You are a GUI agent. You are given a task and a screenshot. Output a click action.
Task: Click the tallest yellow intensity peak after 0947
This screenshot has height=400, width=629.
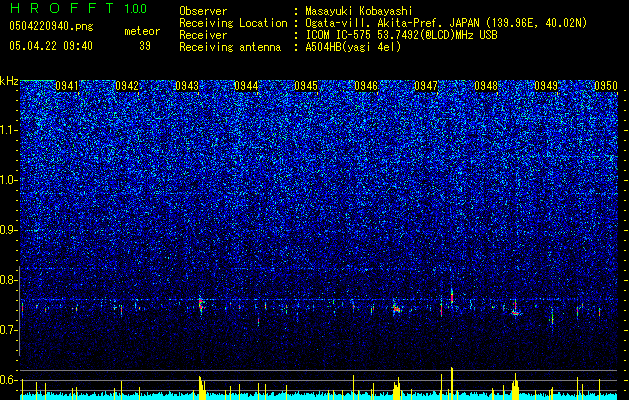452,381
